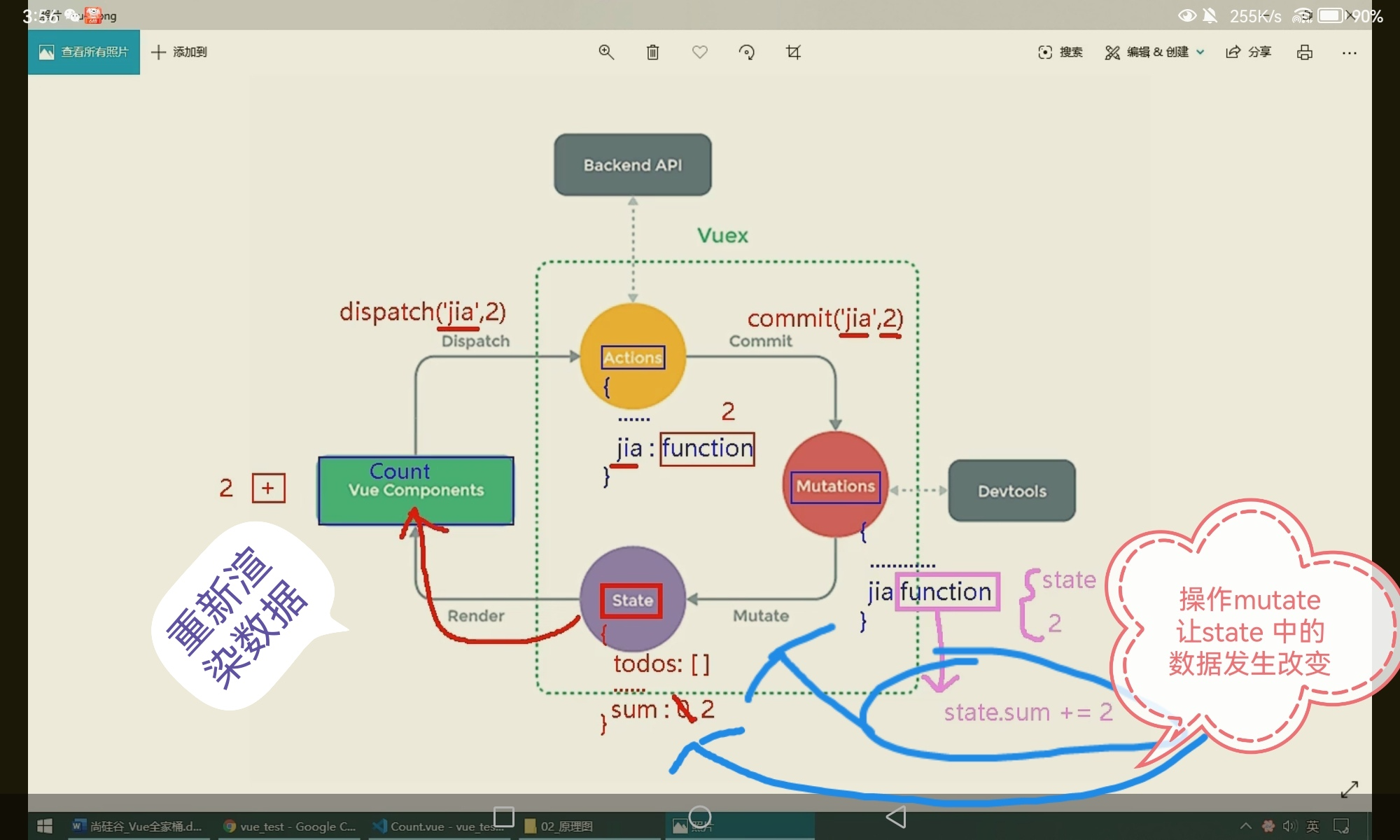
Task: Click the zoom magnifier icon
Action: 606,52
